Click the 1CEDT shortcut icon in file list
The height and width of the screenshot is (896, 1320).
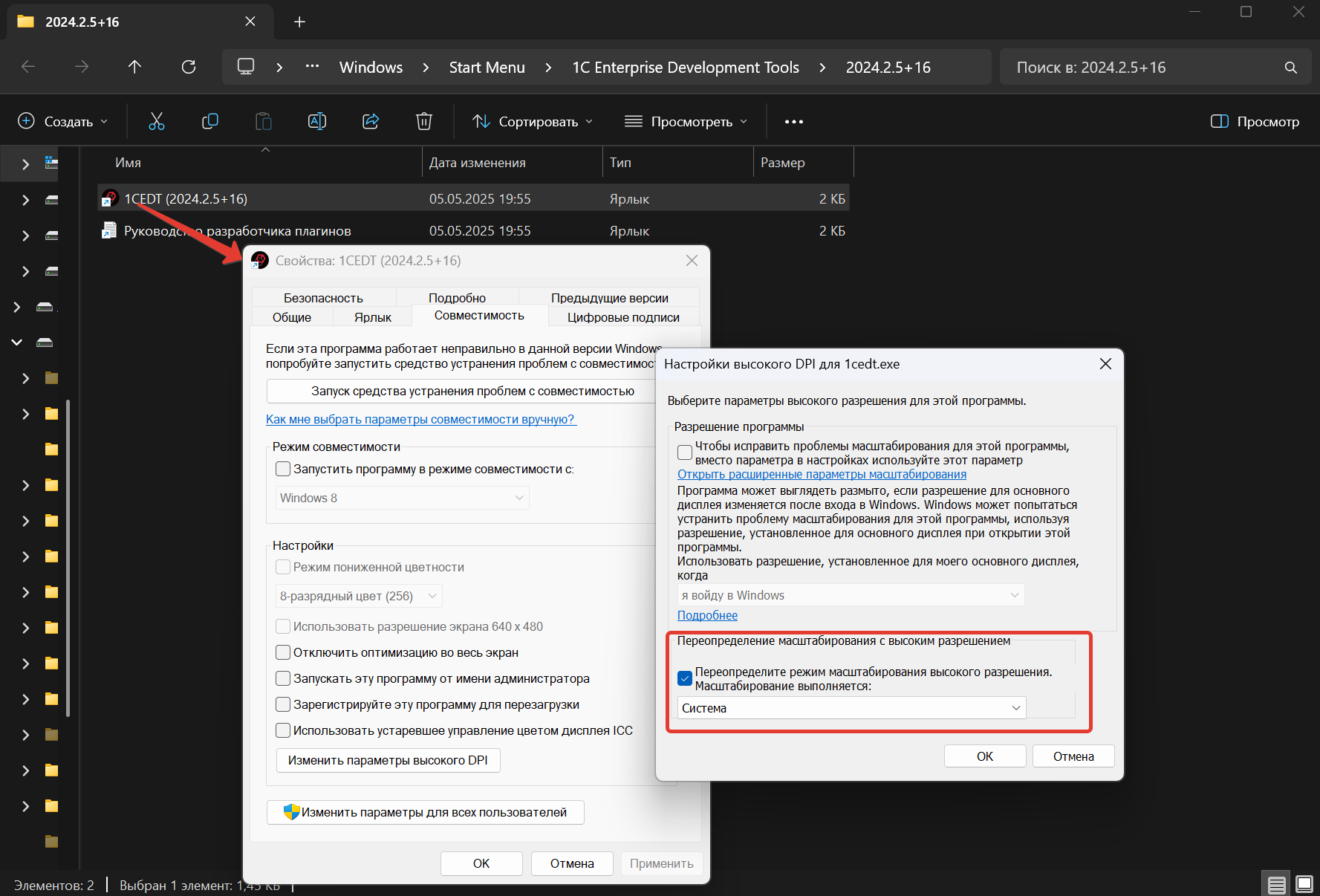110,198
